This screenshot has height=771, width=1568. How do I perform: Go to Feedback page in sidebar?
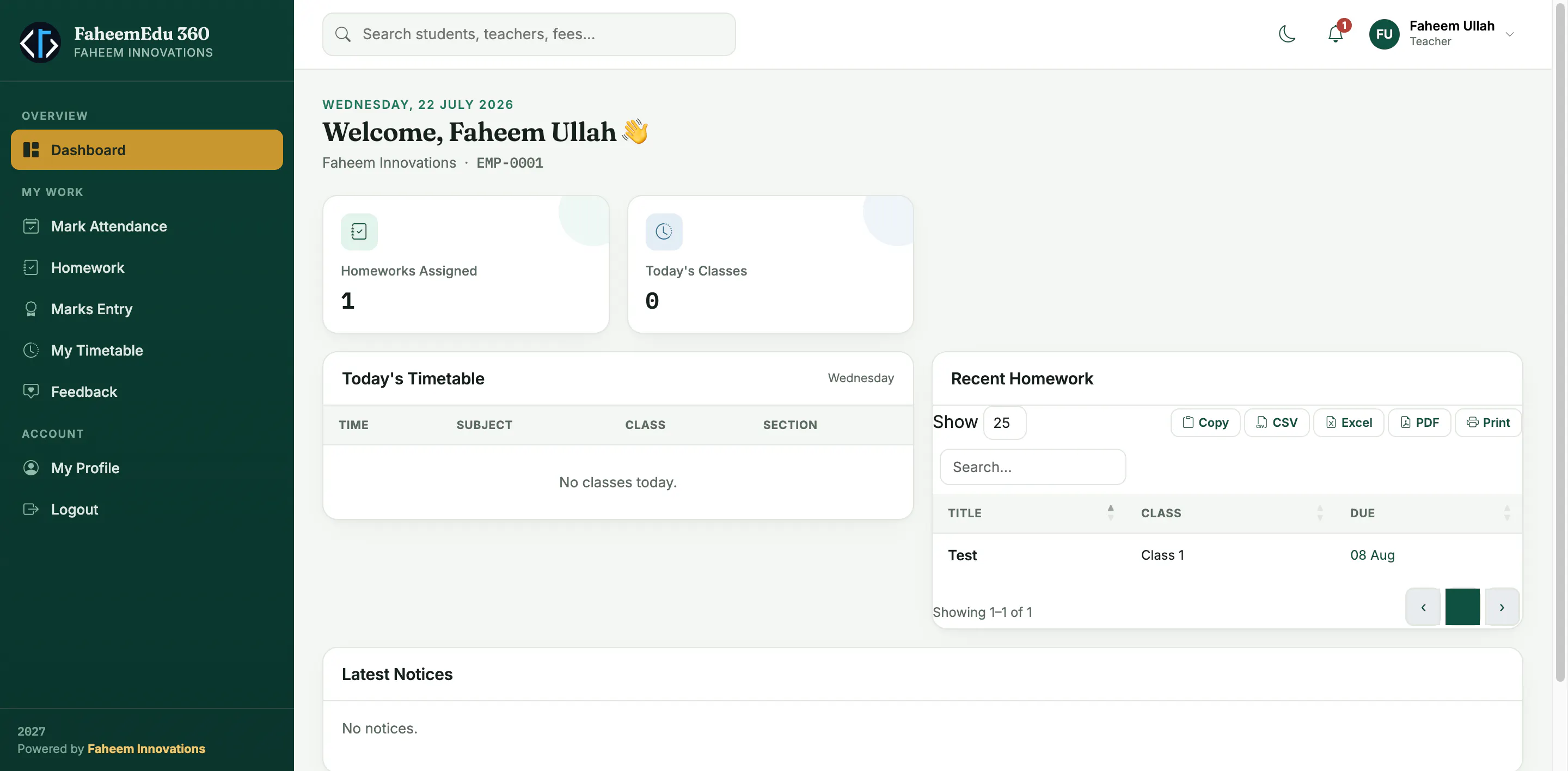point(146,392)
